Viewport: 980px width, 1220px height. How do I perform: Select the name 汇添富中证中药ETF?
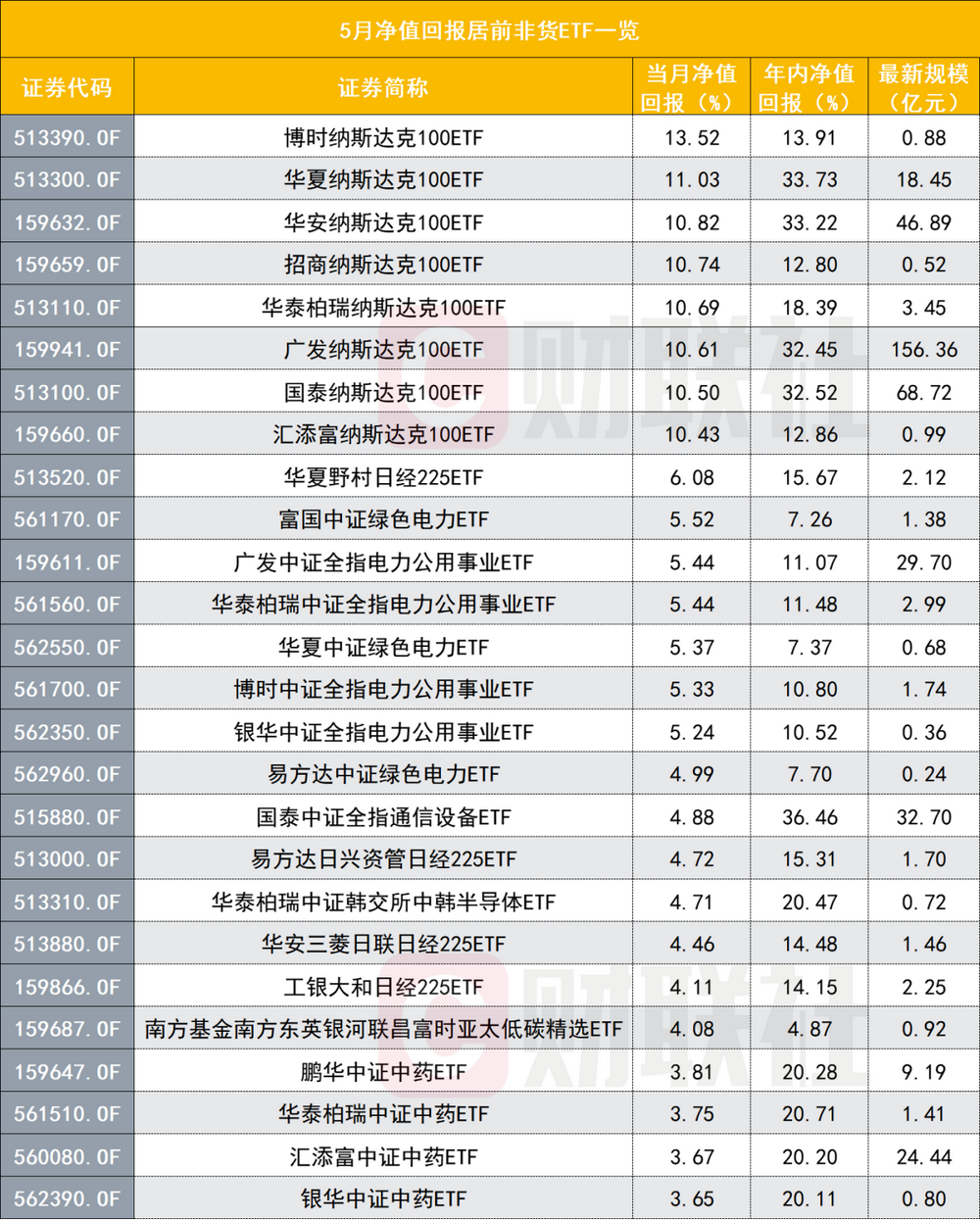tap(383, 1157)
